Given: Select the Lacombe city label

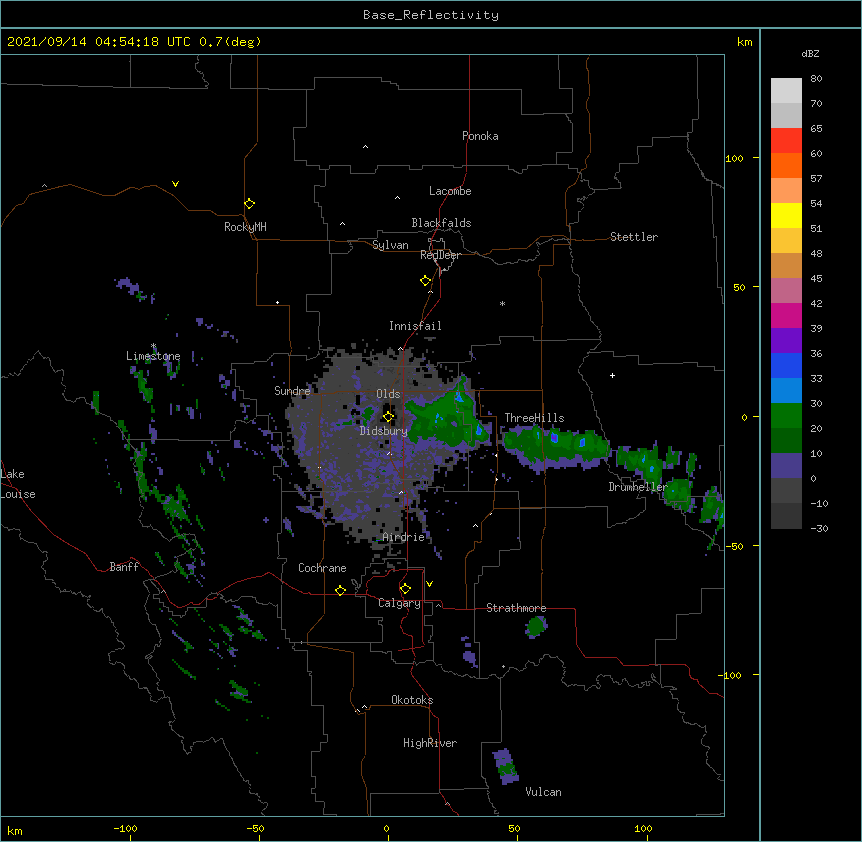Looking at the screenshot, I should click(450, 191).
